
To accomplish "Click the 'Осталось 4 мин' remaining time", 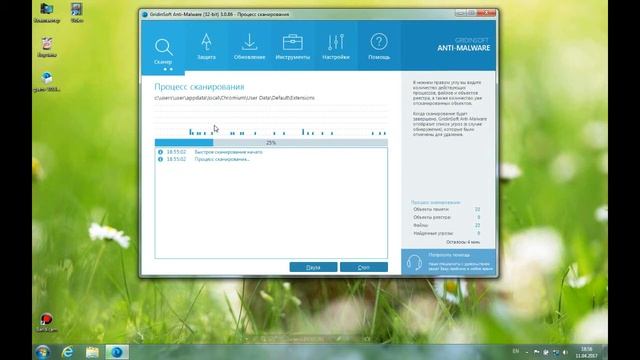I will (x=463, y=242).
